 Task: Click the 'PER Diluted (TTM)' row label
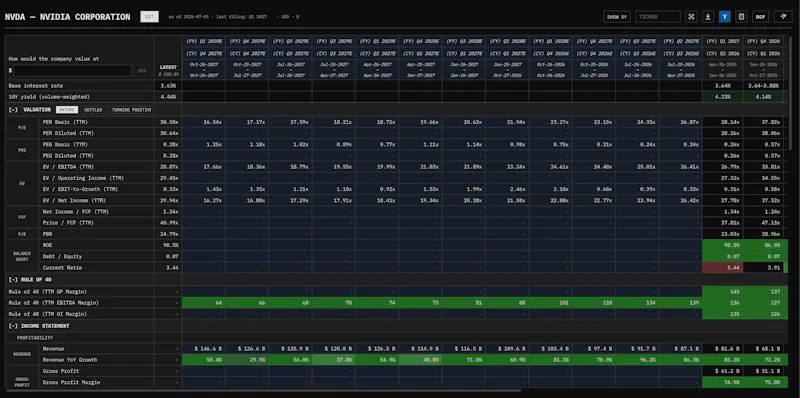[68, 133]
